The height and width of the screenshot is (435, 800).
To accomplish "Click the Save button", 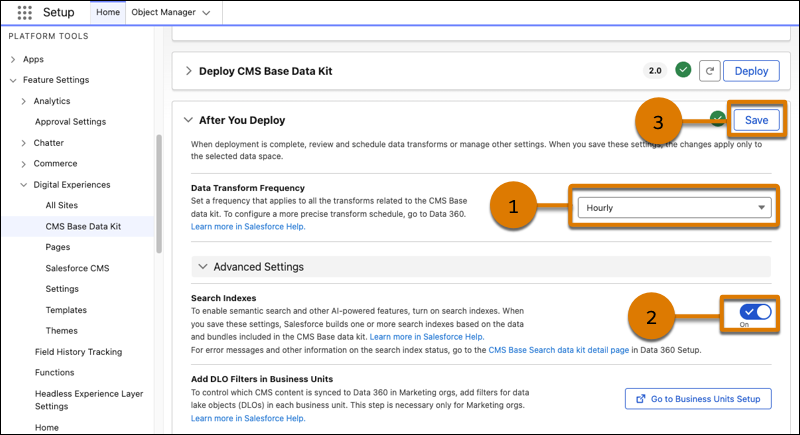I will pyautogui.click(x=756, y=120).
